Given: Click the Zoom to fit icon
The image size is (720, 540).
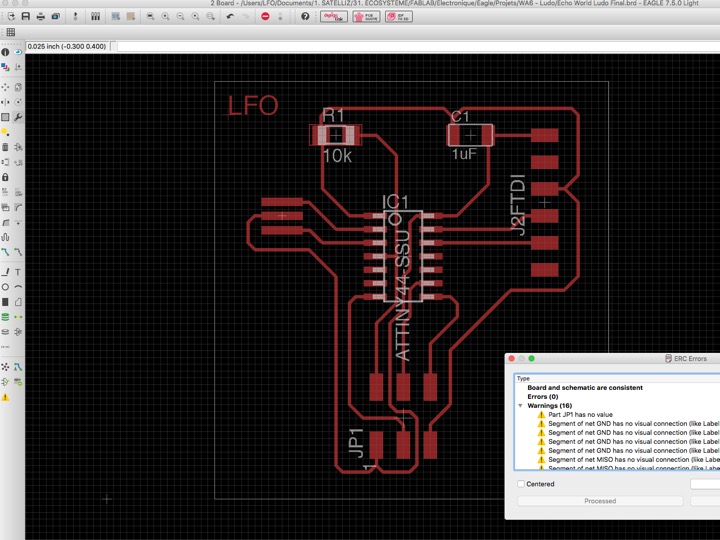Looking at the screenshot, I should (x=150, y=17).
